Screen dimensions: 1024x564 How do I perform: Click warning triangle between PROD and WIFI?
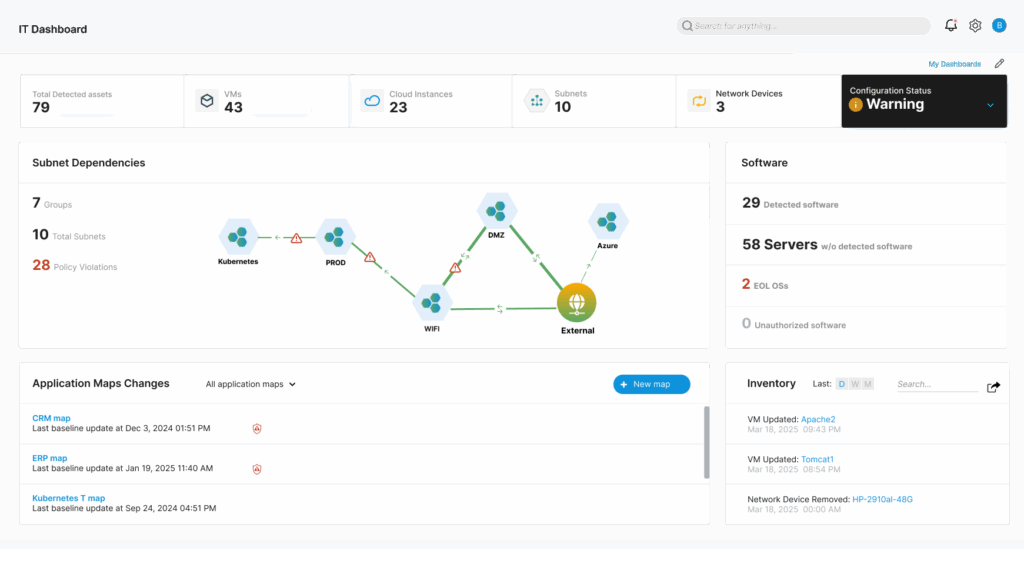370,257
